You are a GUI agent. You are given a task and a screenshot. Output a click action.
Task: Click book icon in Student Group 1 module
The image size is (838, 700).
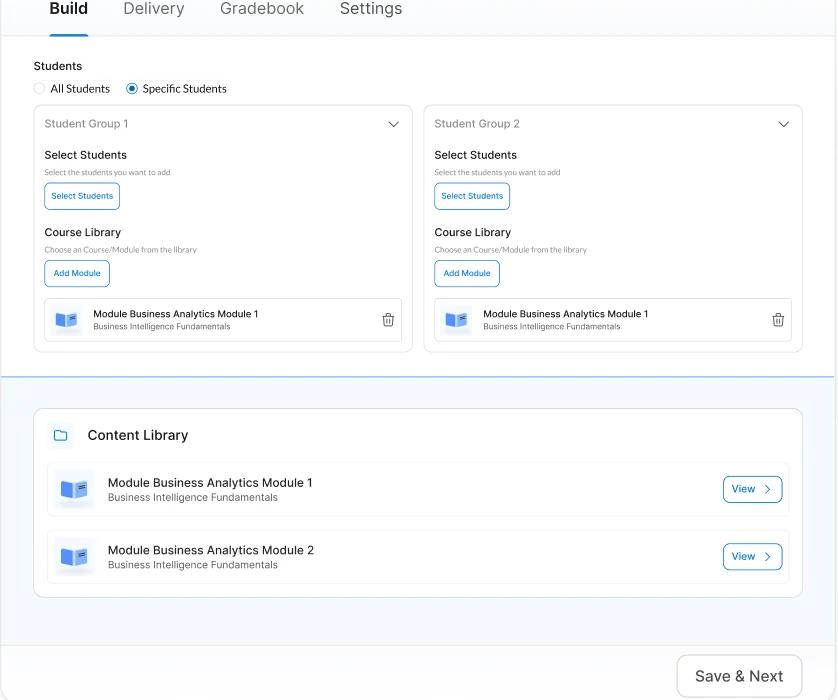66,320
